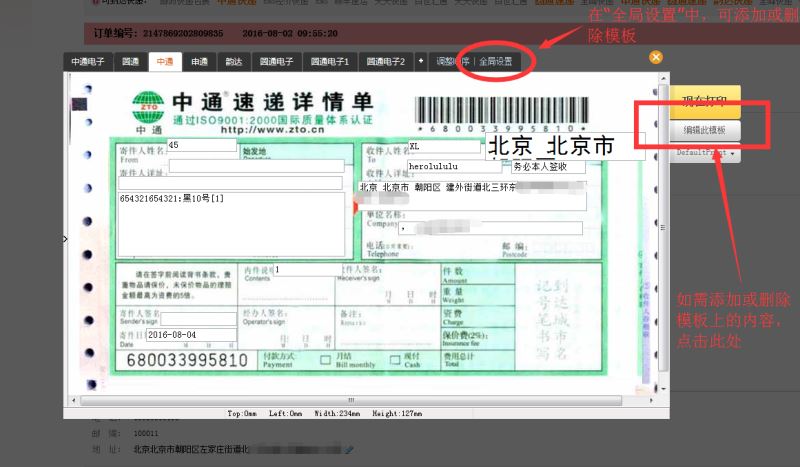The image size is (800, 467).
Task: Click the large 北京_北京市 destination field
Action: (565, 146)
